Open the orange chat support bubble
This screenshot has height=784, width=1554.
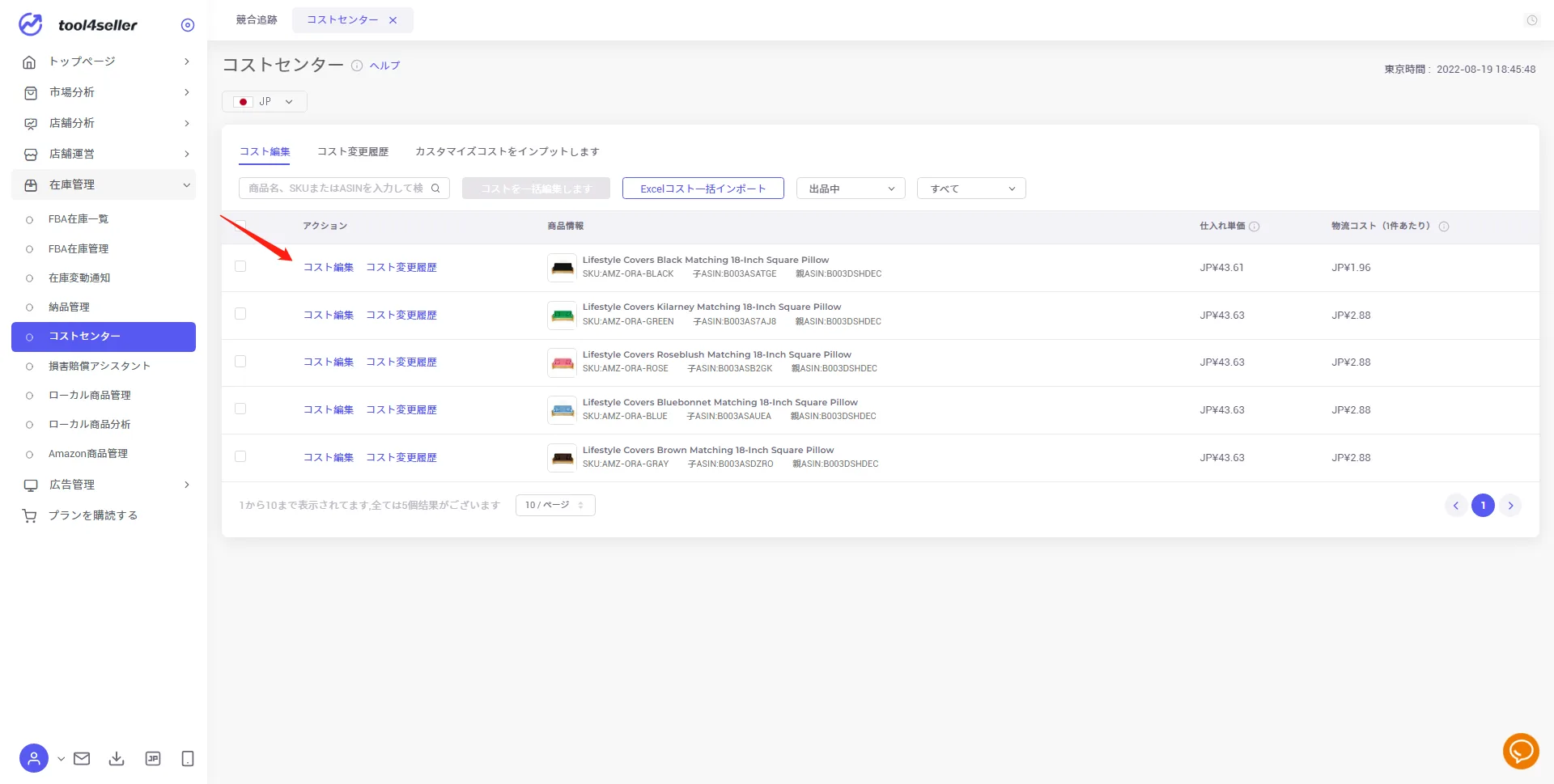tap(1521, 752)
